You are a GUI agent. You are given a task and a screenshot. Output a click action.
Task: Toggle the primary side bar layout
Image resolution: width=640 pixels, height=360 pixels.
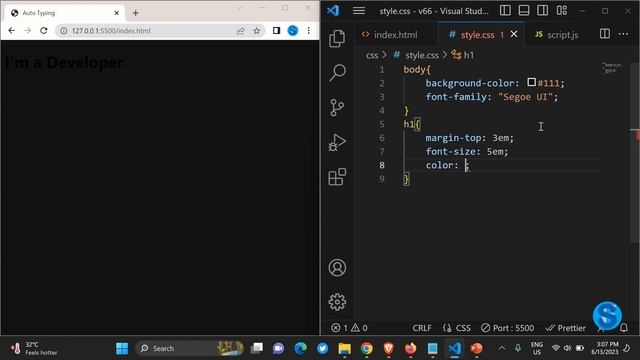pyautogui.click(x=505, y=11)
